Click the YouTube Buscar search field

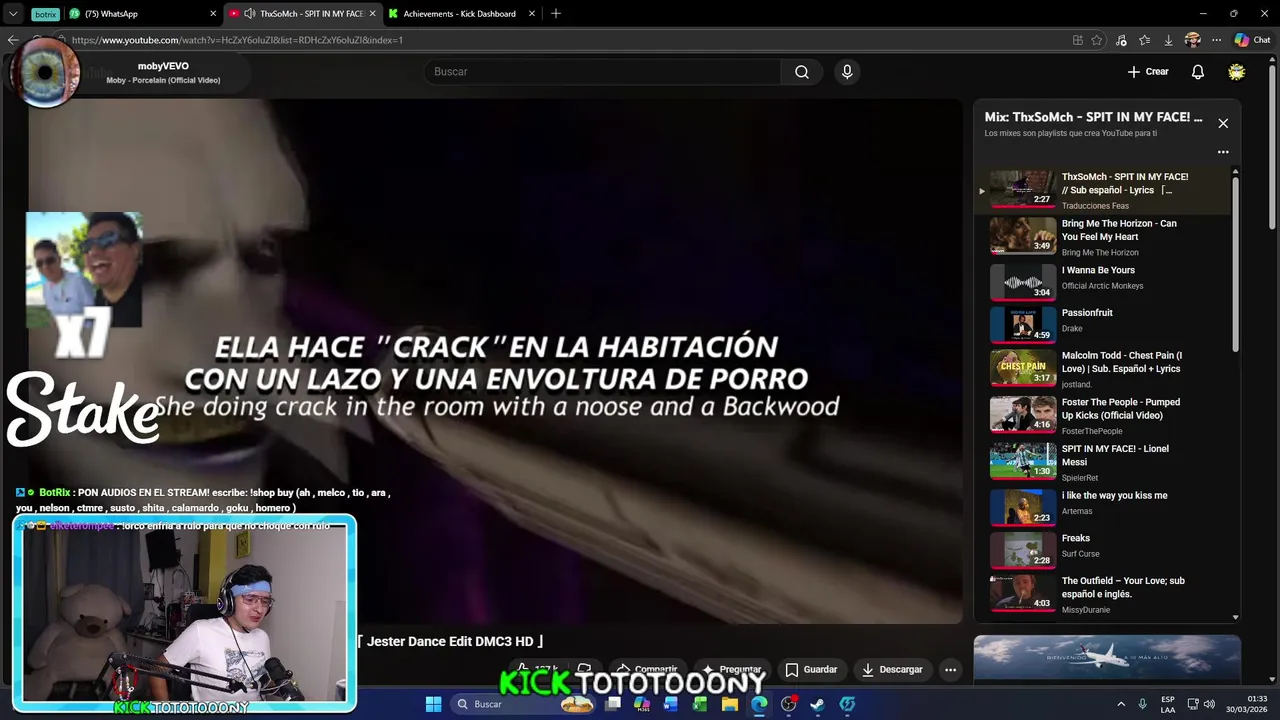coord(602,72)
